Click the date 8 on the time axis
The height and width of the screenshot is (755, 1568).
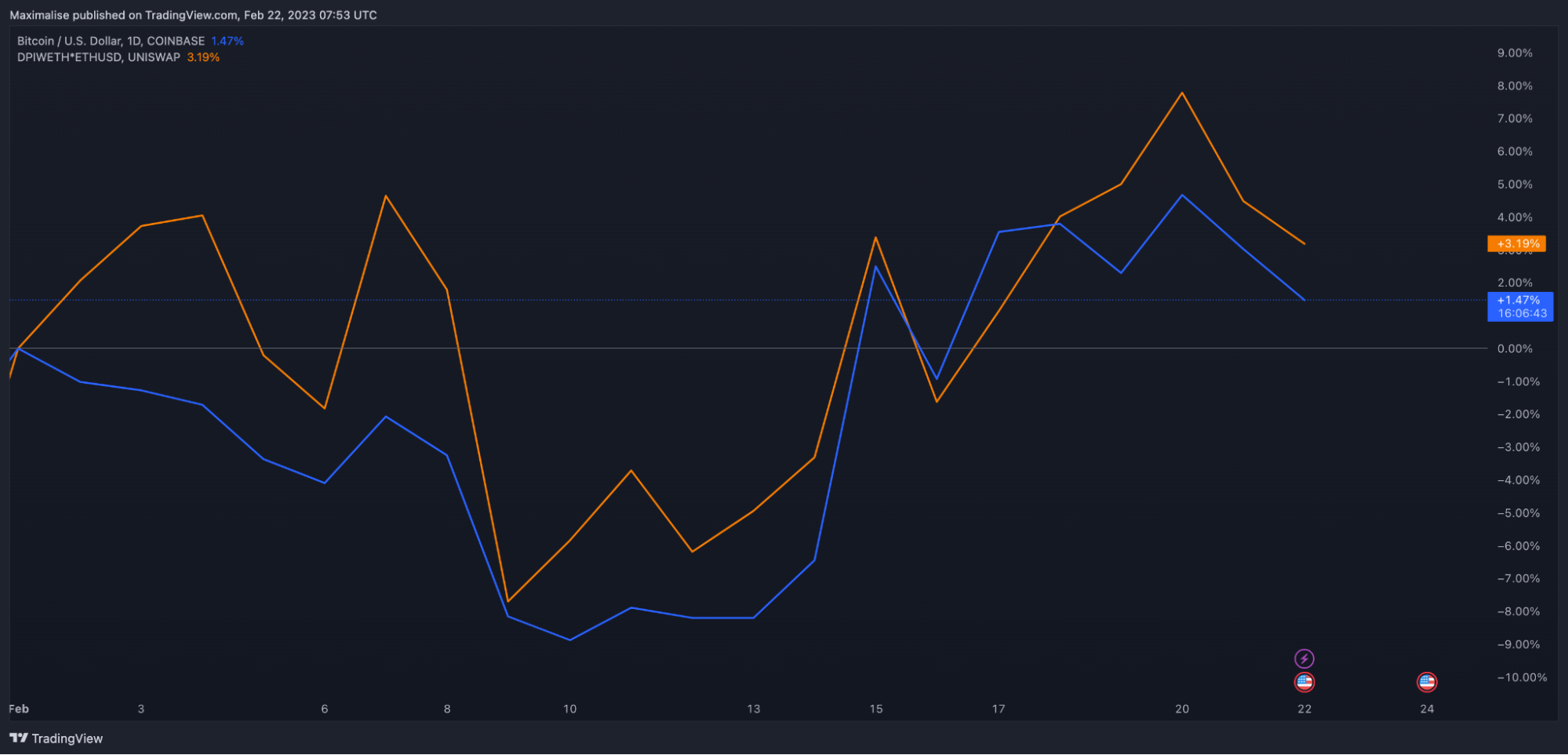click(447, 709)
